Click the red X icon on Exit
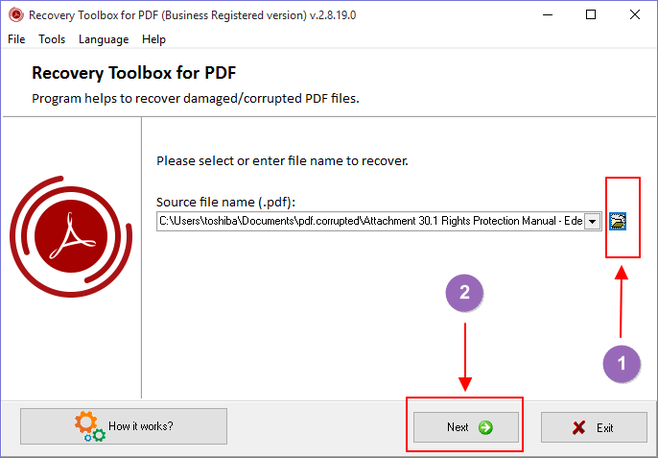Viewport: 658px width, 458px height. (x=578, y=427)
